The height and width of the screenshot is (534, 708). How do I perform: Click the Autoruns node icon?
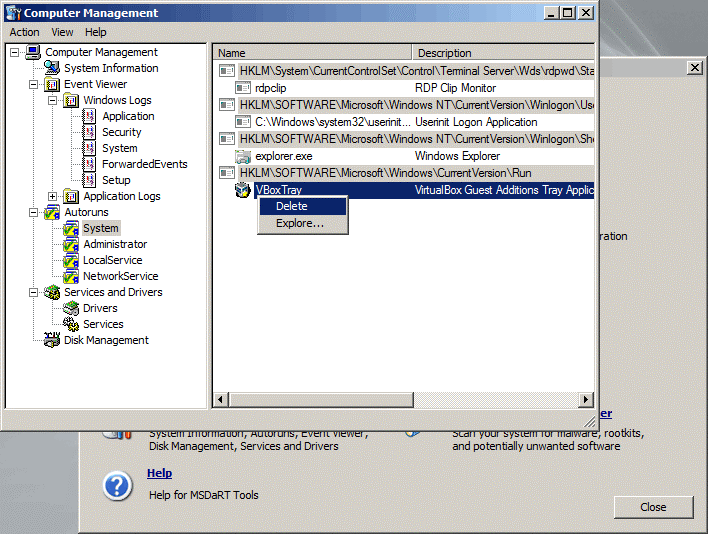[52, 212]
